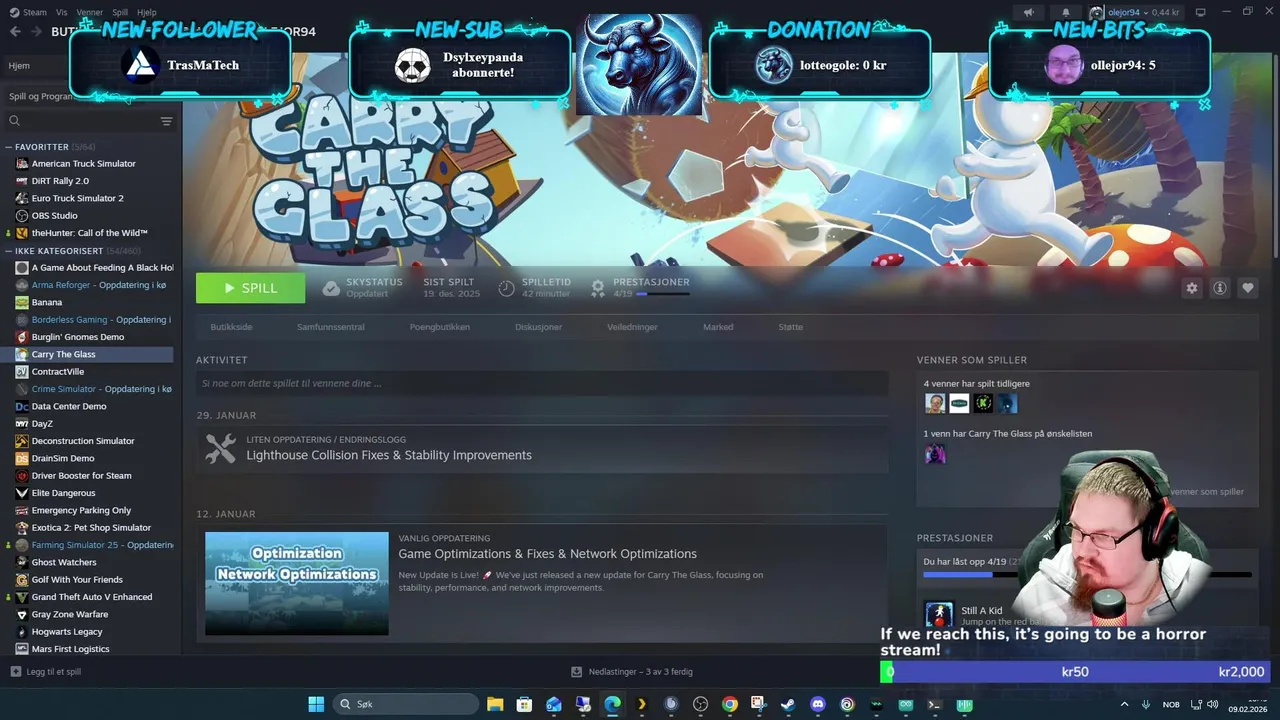Open the Samfunnssentral tab
The image size is (1280, 720).
coord(331,327)
